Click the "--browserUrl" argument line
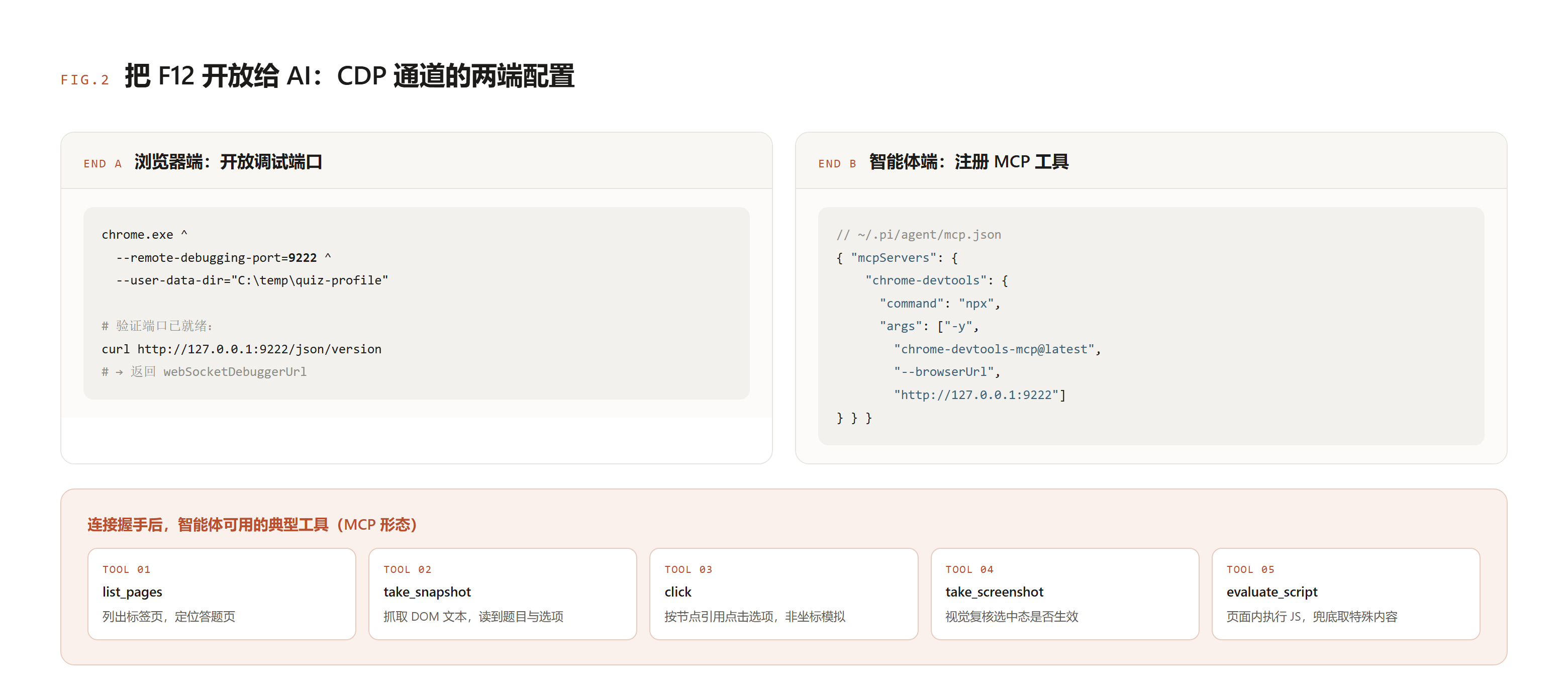 tap(946, 371)
